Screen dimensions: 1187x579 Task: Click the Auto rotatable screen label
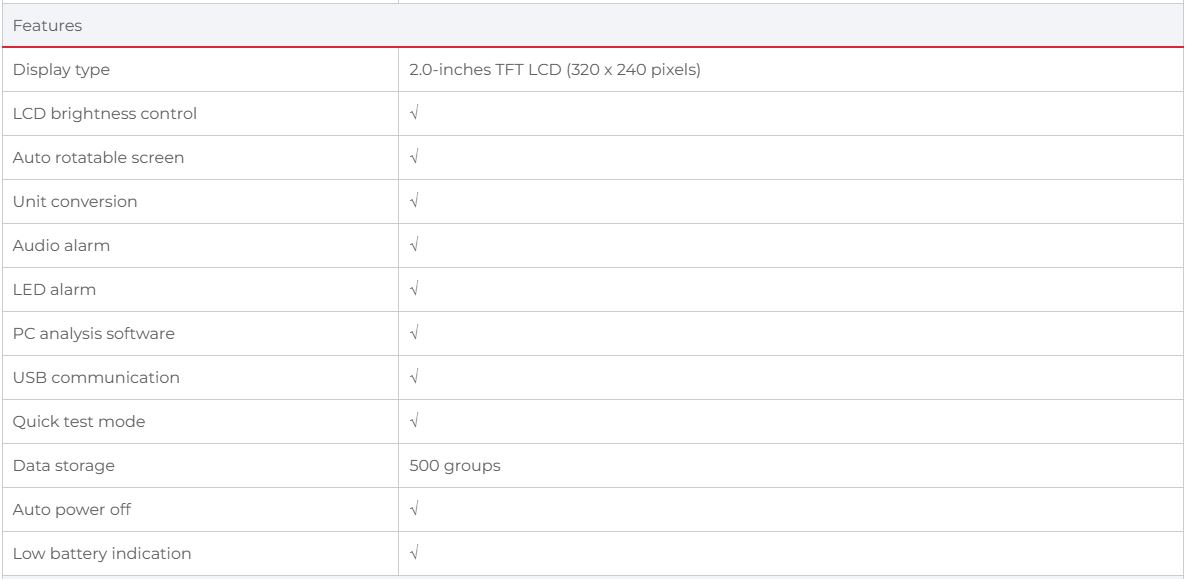pyautogui.click(x=98, y=158)
